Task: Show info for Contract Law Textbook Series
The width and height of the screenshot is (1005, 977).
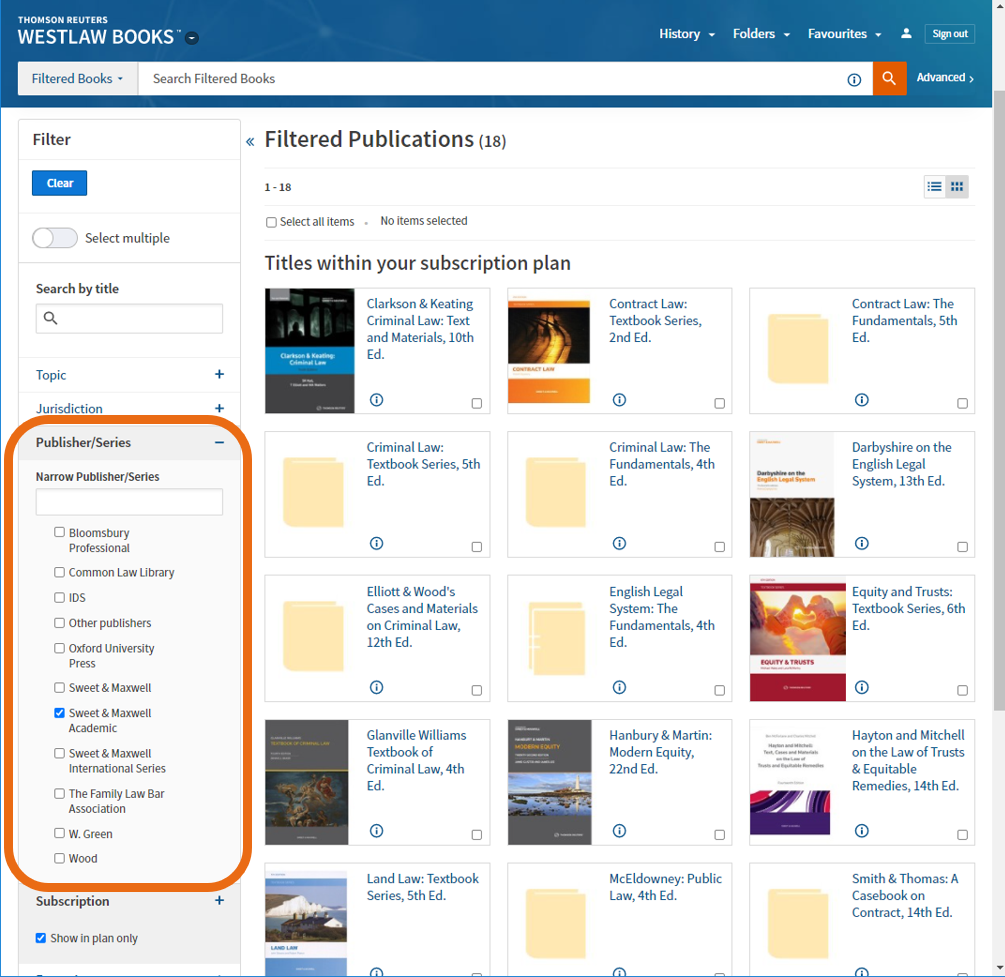Action: tap(619, 400)
